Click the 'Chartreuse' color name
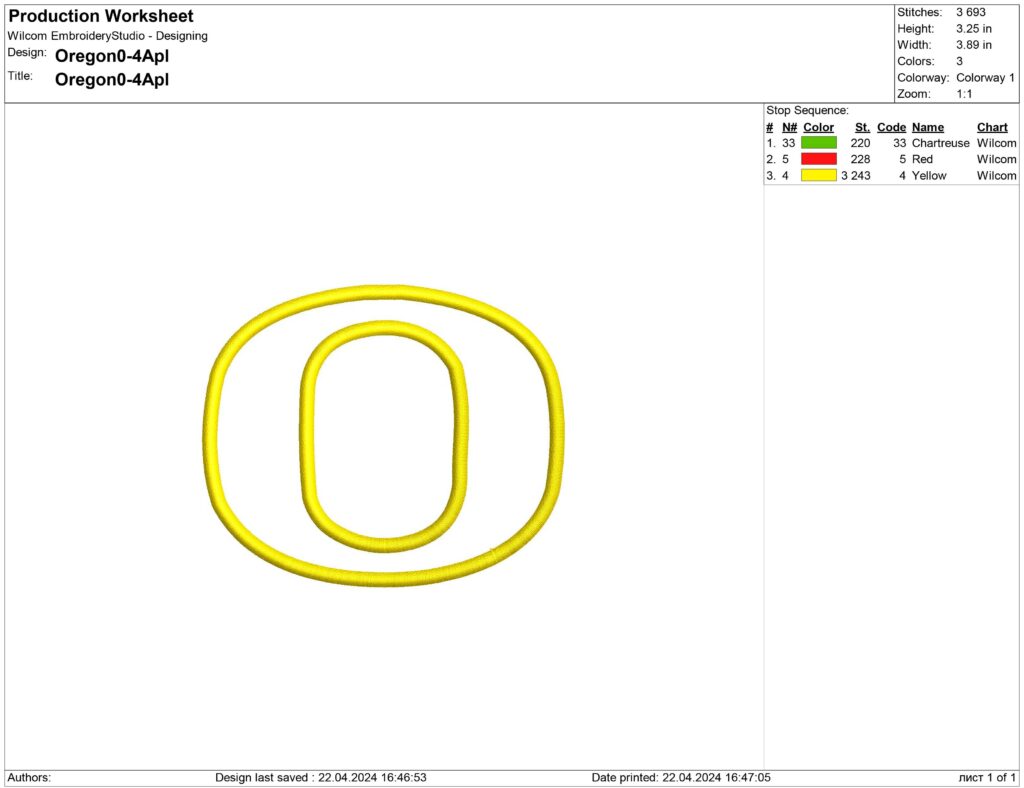This screenshot has height=788, width=1024. pos(940,143)
